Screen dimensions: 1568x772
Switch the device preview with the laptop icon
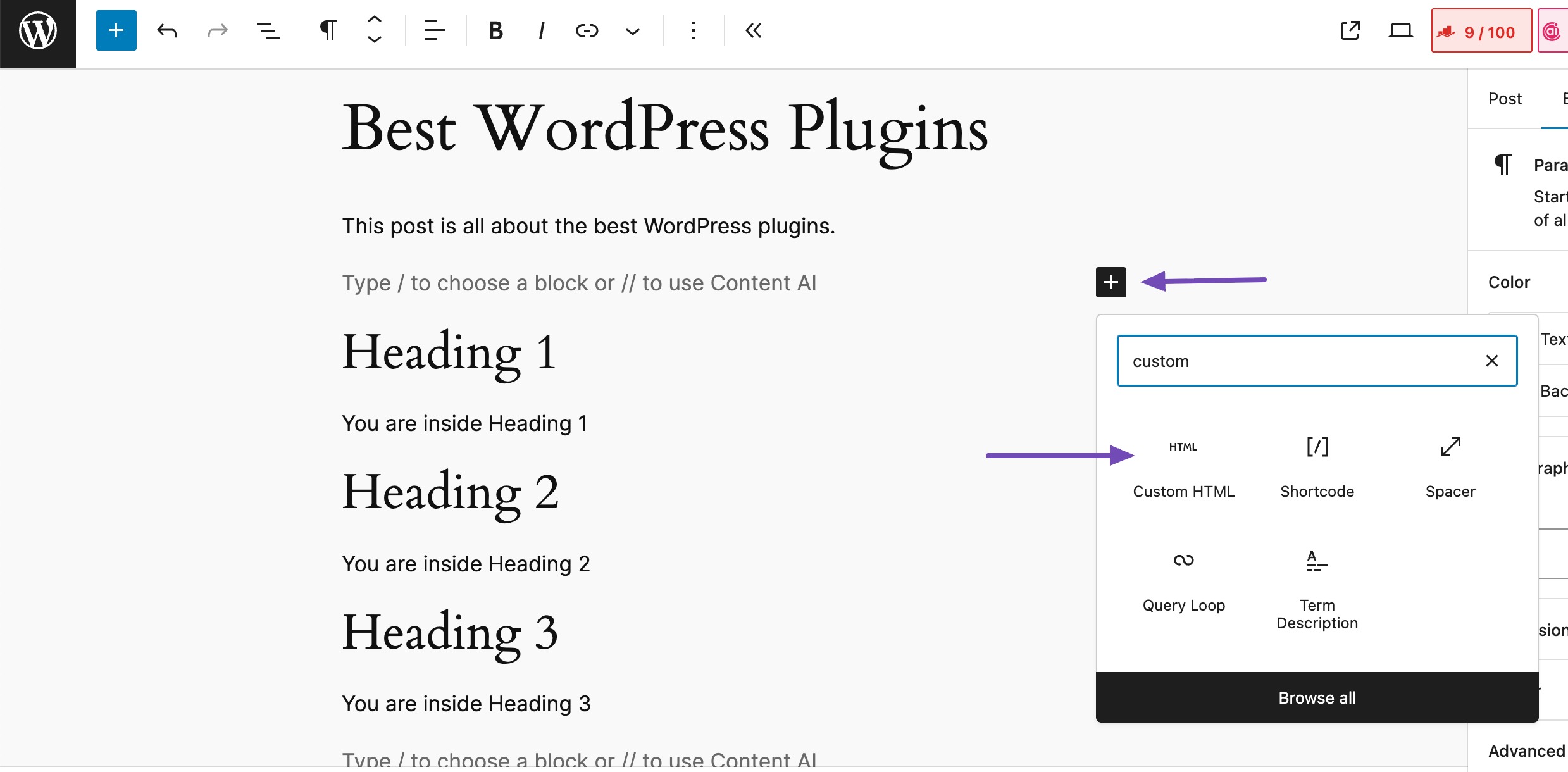point(1400,30)
